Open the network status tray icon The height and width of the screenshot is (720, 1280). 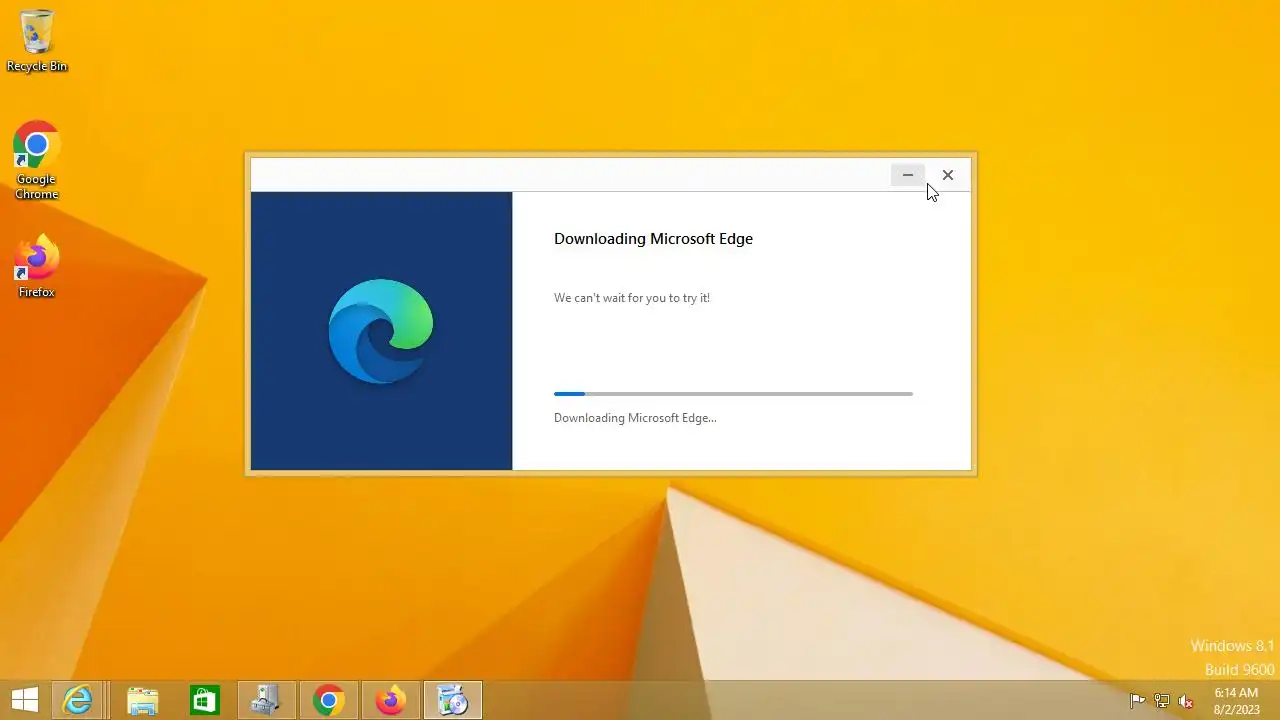coord(1162,701)
